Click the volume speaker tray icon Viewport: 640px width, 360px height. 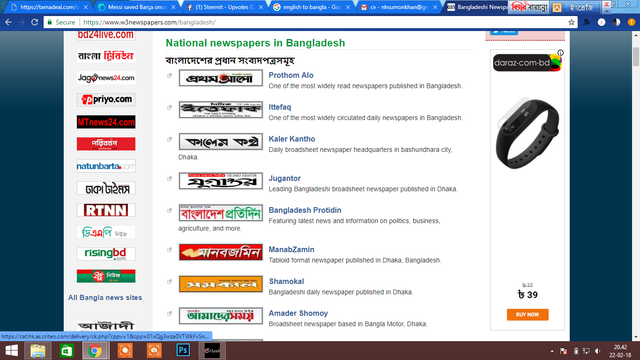click(x=598, y=351)
